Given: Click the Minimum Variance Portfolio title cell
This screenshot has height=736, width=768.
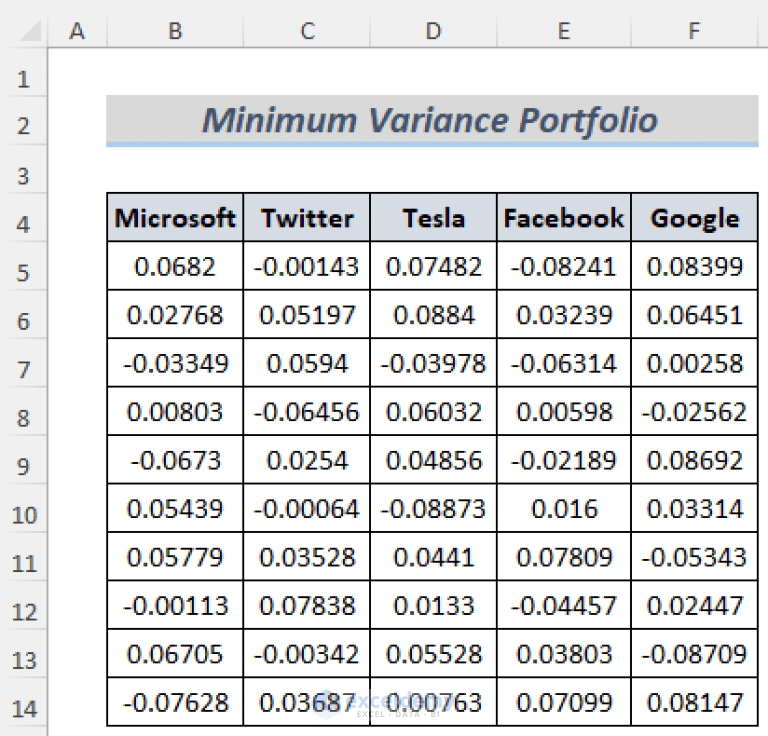Looking at the screenshot, I should click(432, 120).
